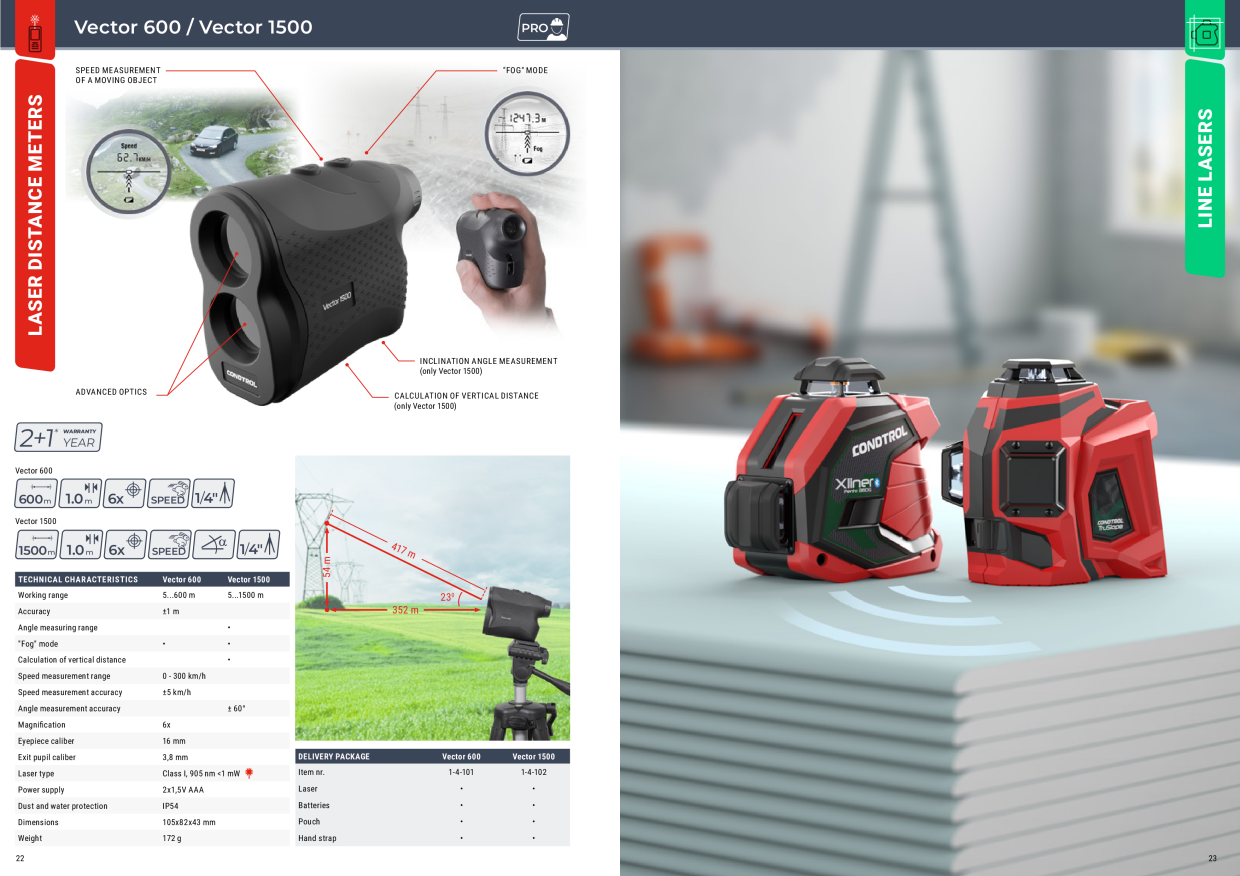This screenshot has width=1240, height=876.
Task: Click the 'DELIVERY PACKAGE' table header
Action: pyautogui.click(x=334, y=756)
